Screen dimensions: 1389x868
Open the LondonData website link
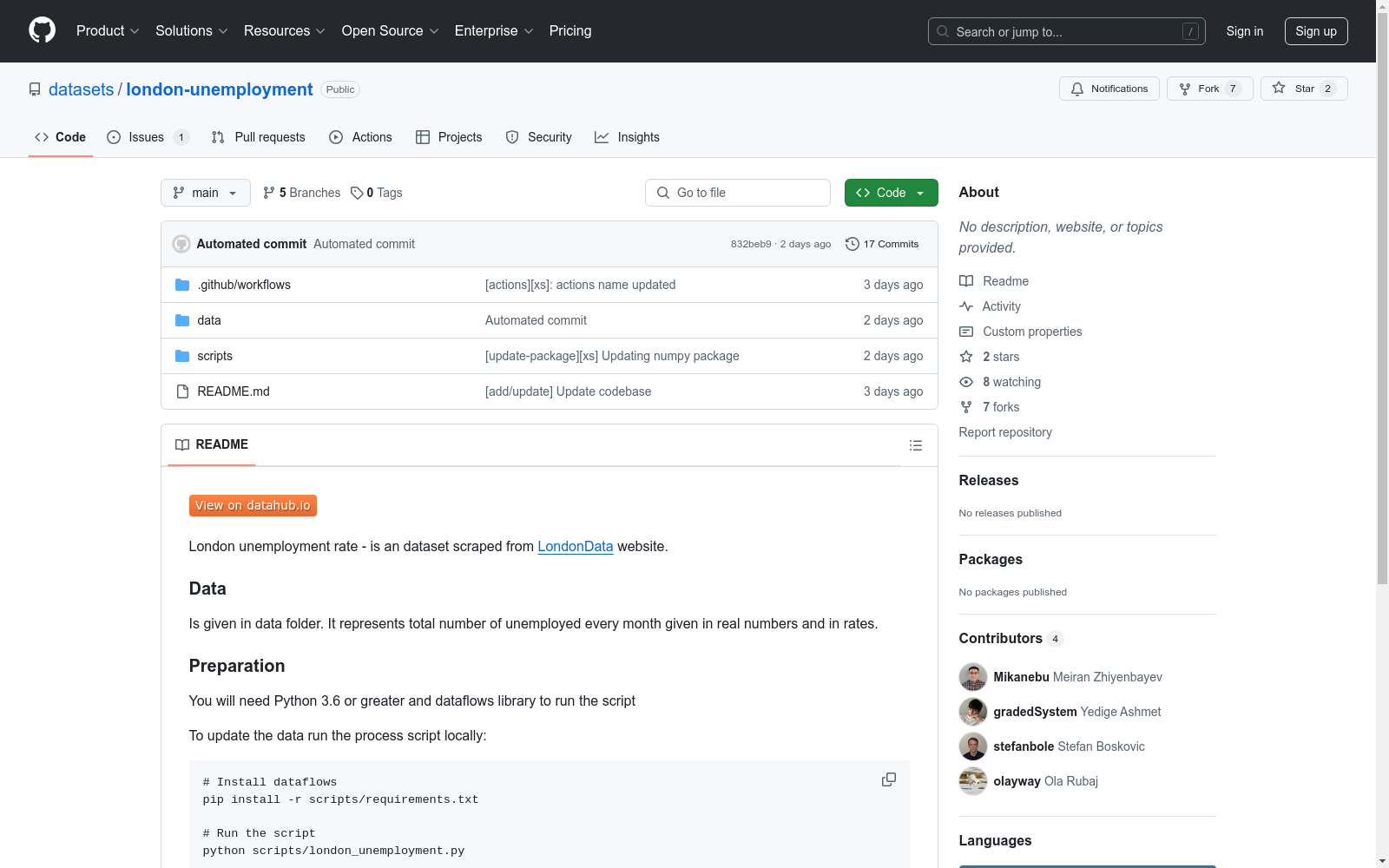pyautogui.click(x=576, y=547)
